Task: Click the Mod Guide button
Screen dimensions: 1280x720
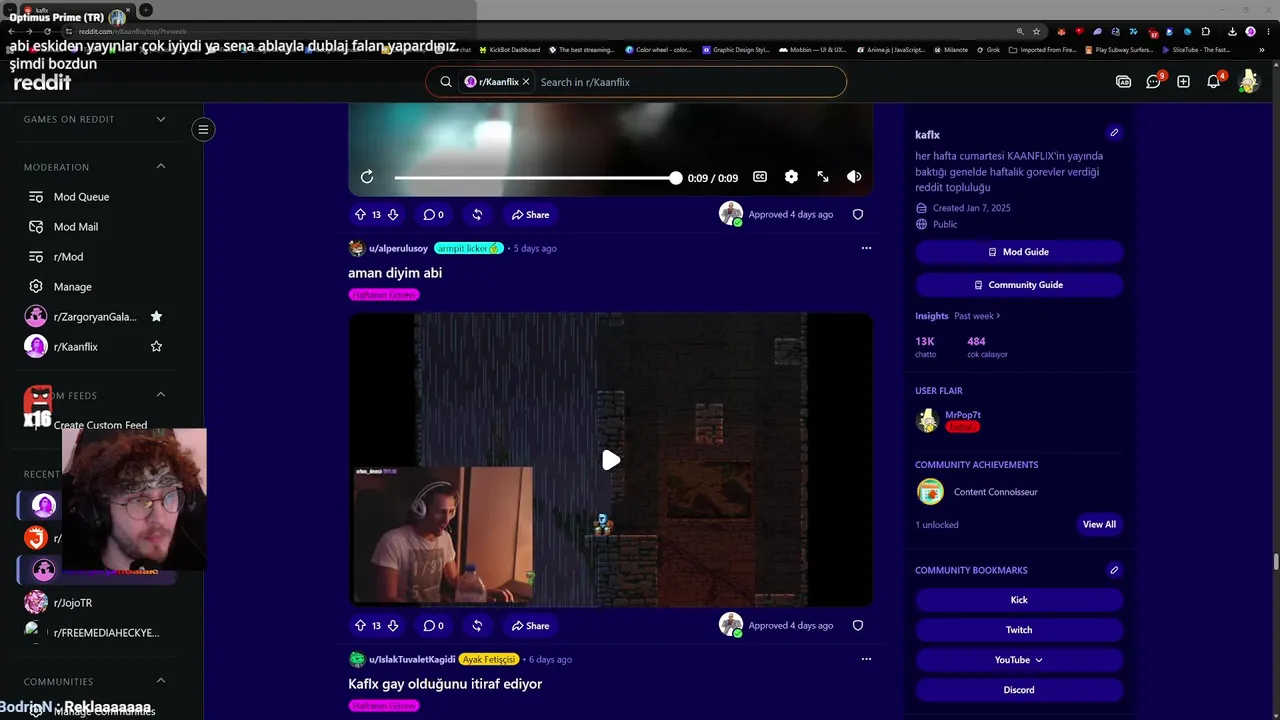Action: click(x=1019, y=252)
